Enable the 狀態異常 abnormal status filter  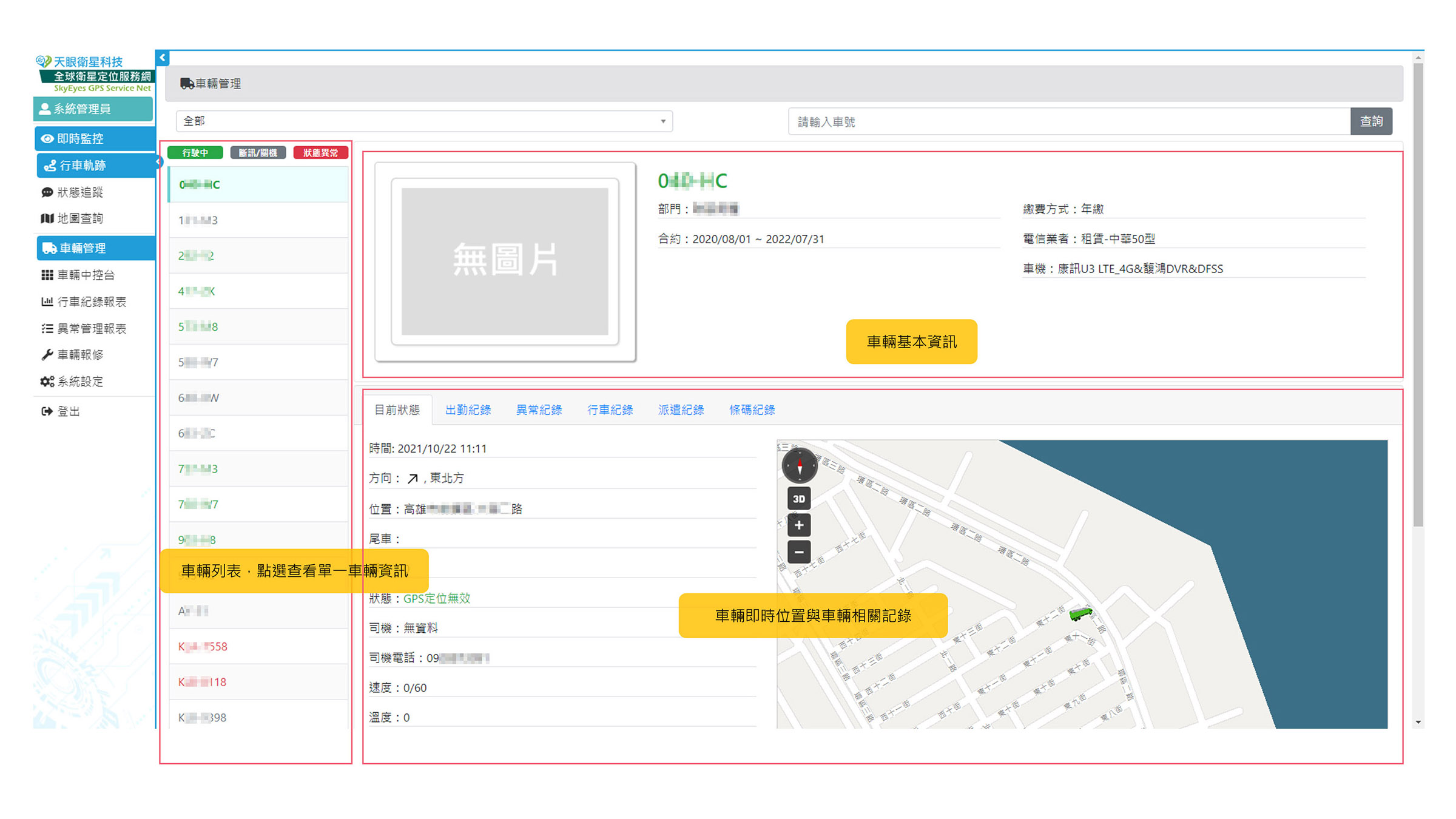coord(321,152)
